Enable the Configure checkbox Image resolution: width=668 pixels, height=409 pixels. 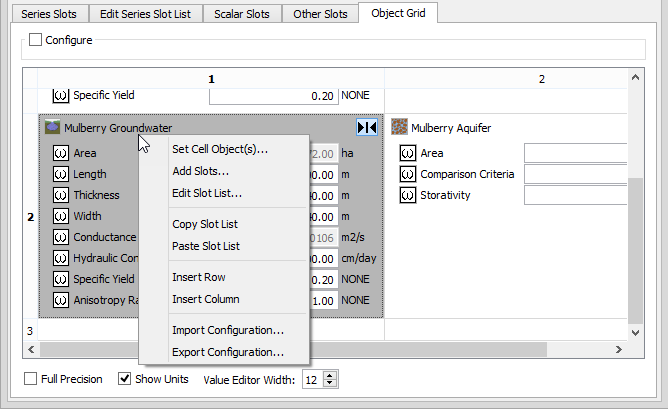(36, 40)
